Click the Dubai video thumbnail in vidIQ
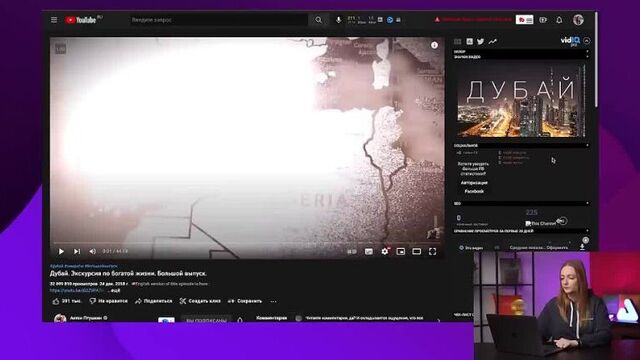Viewport: 640px width, 360px height. (x=521, y=100)
